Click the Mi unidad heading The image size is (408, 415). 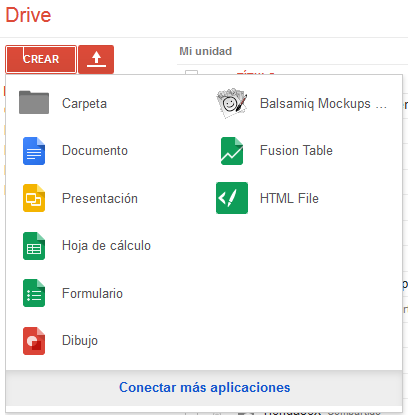click(x=206, y=51)
